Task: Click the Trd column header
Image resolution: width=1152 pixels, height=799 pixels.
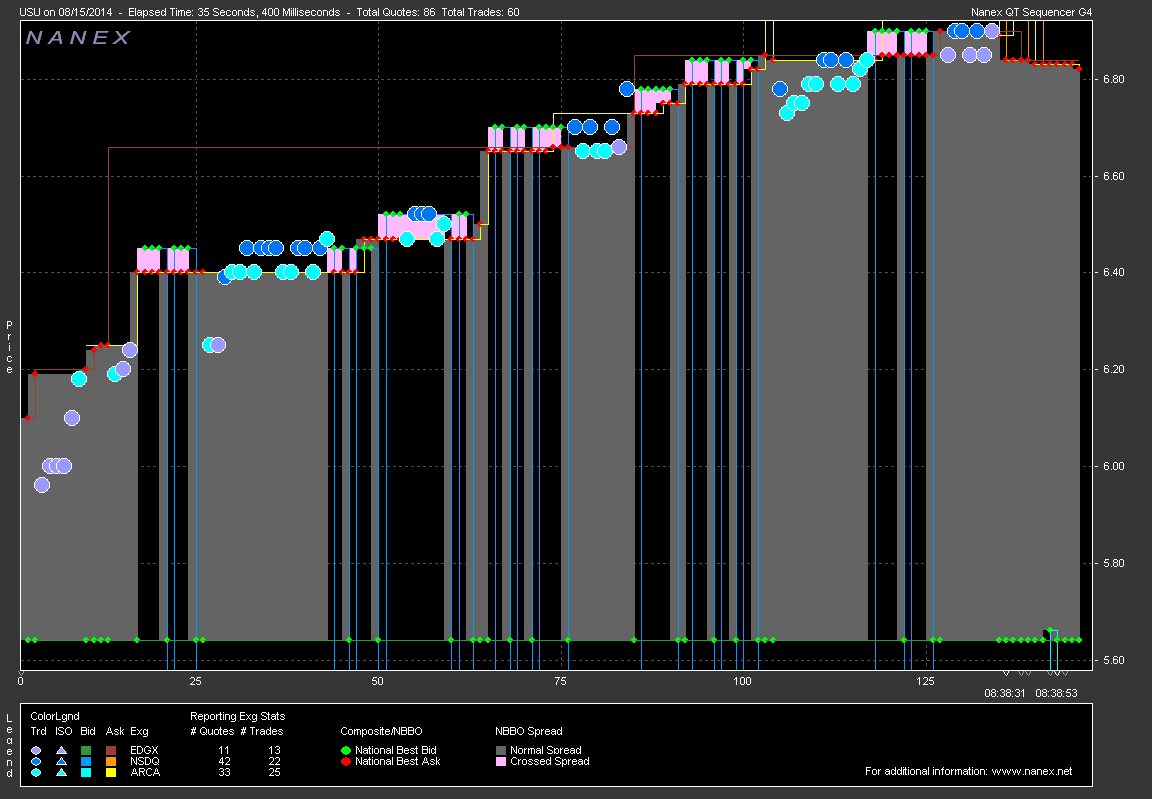Action: [x=38, y=731]
